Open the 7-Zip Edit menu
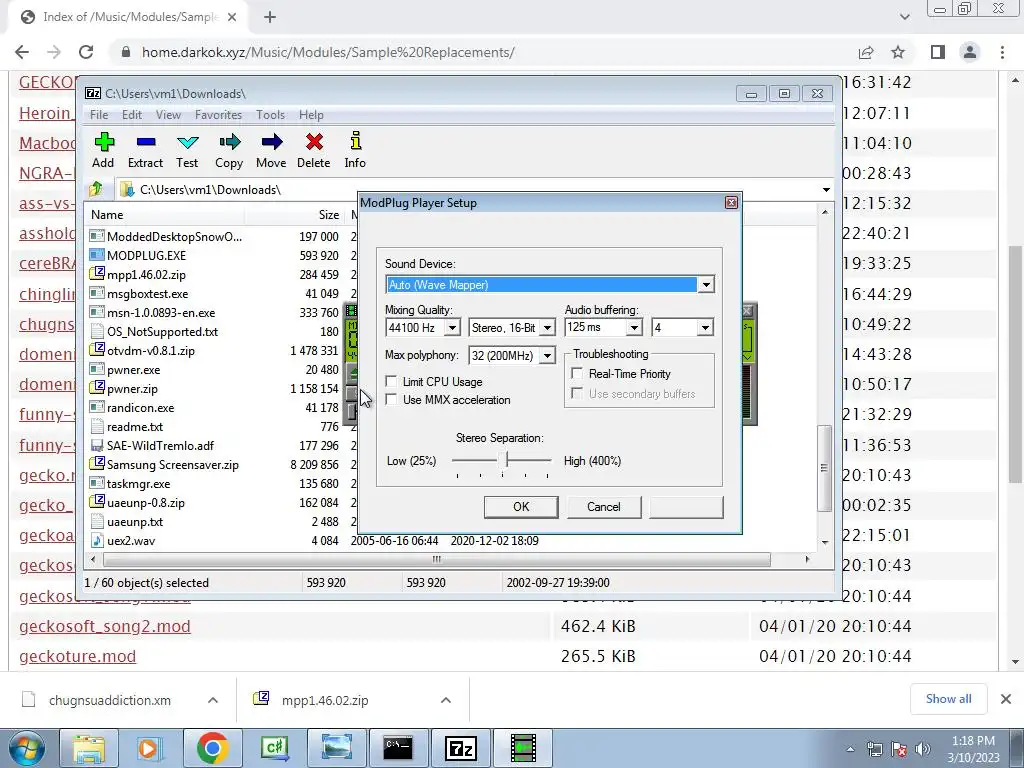Viewport: 1024px width, 768px height. (132, 115)
